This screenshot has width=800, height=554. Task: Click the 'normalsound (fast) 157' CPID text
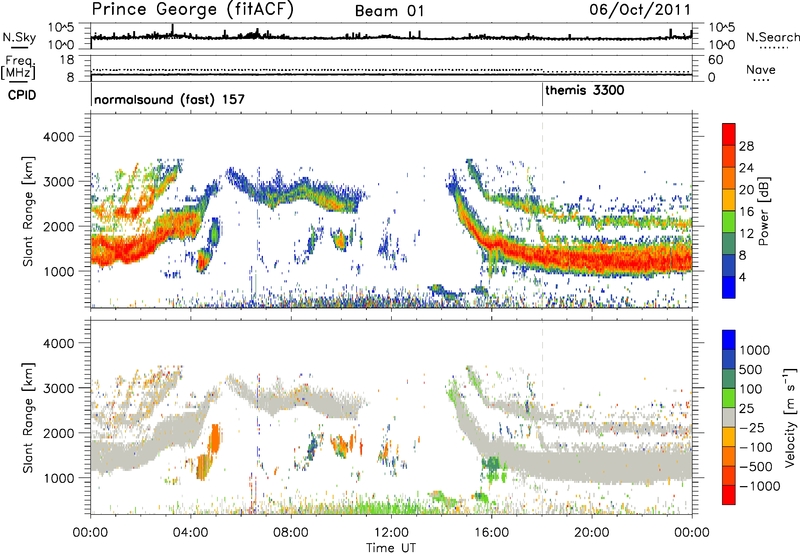(169, 99)
